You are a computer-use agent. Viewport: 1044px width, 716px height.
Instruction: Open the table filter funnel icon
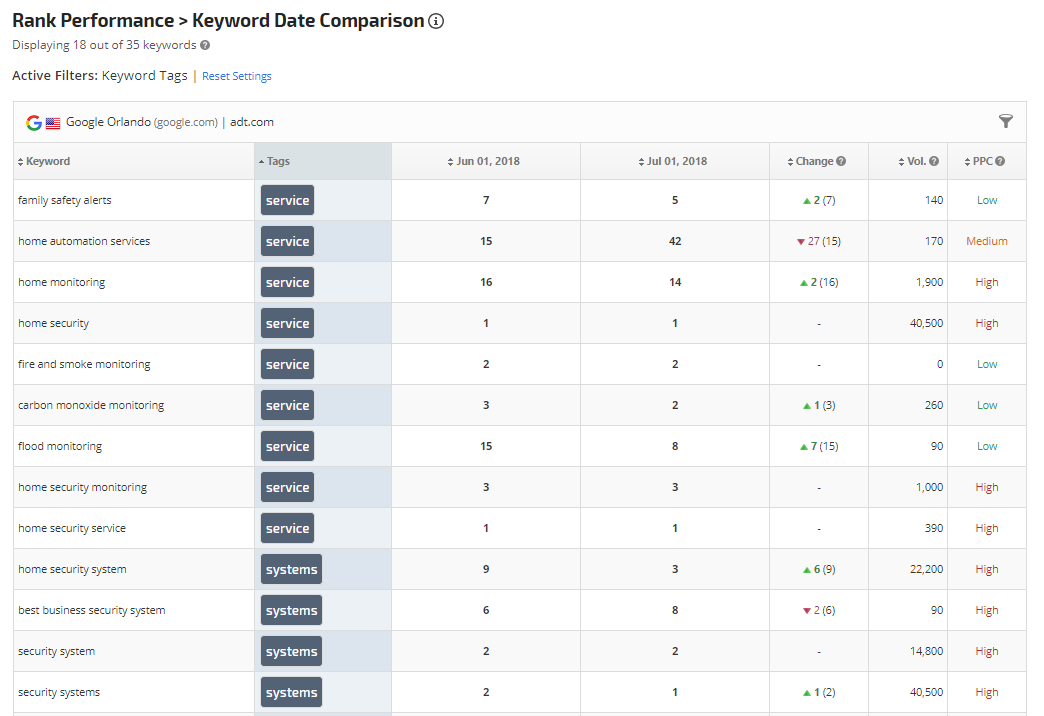1005,121
